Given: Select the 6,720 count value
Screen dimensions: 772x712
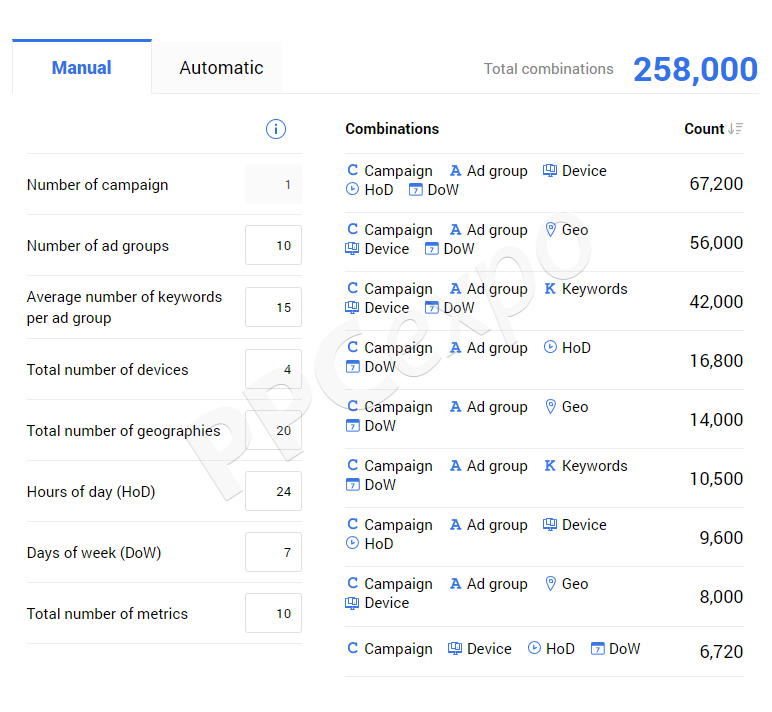Looking at the screenshot, I should coord(721,652).
